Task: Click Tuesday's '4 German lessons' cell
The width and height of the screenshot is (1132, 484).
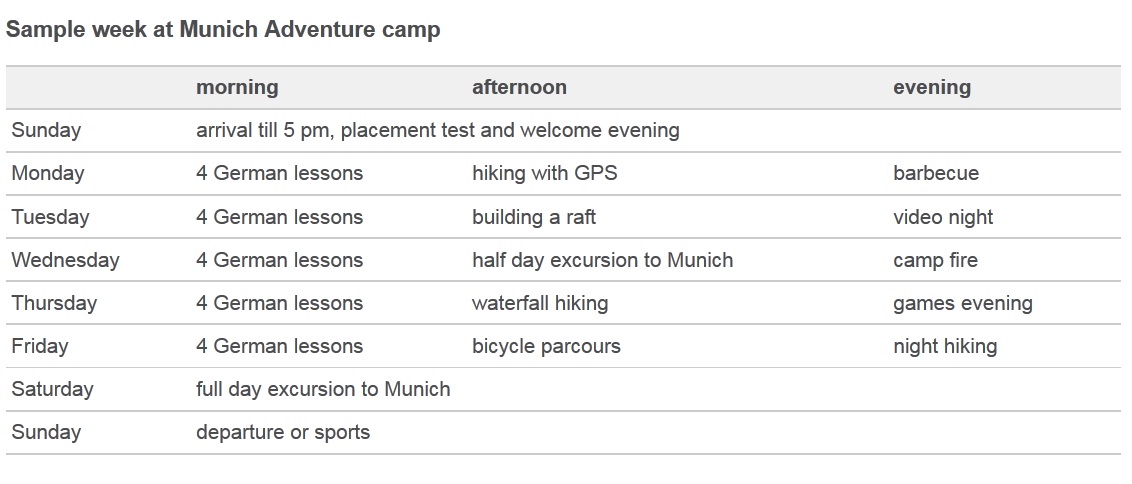Action: coord(279,217)
